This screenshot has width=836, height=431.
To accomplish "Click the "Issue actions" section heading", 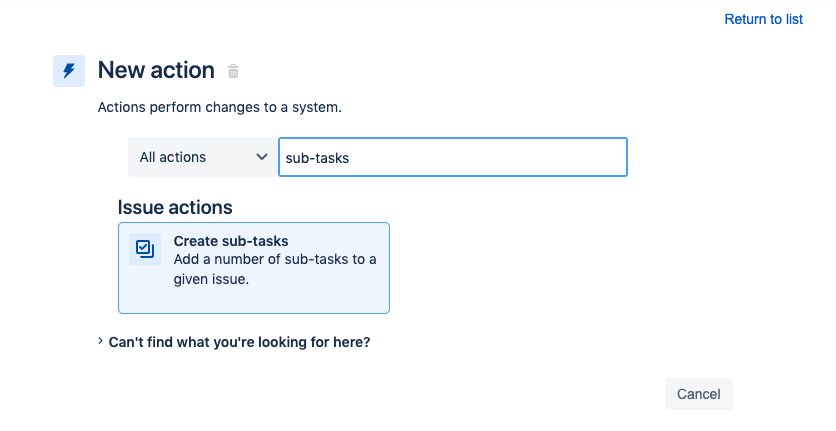I will [175, 208].
